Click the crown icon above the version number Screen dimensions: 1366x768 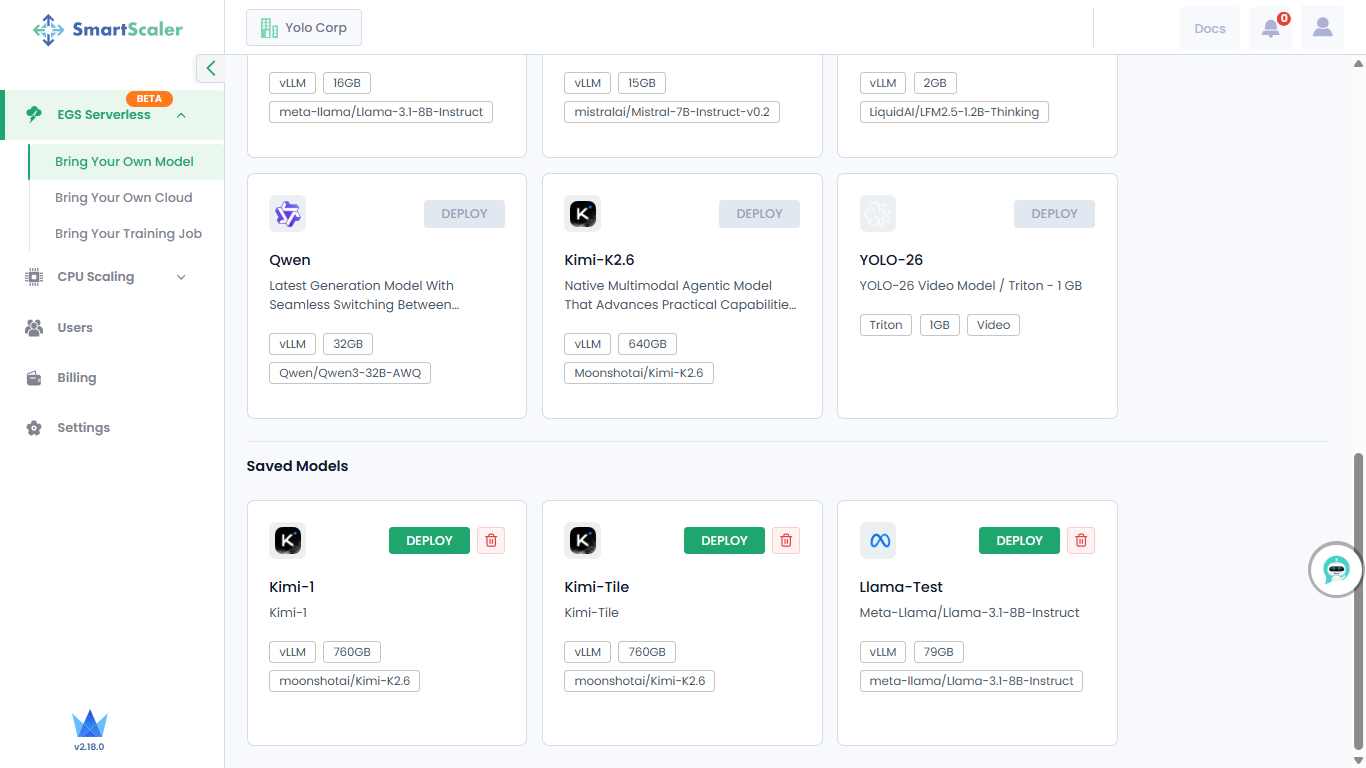[x=89, y=724]
